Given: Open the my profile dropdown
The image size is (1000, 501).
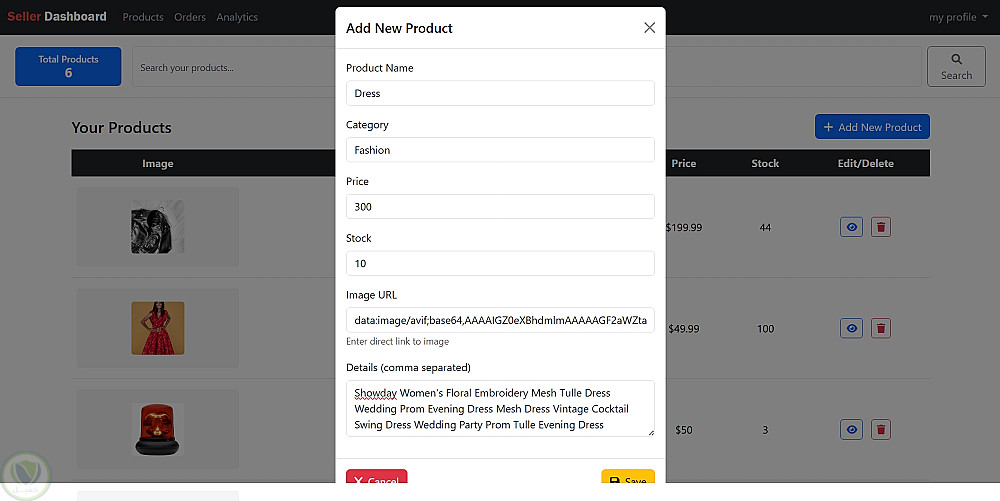Looking at the screenshot, I should point(958,17).
